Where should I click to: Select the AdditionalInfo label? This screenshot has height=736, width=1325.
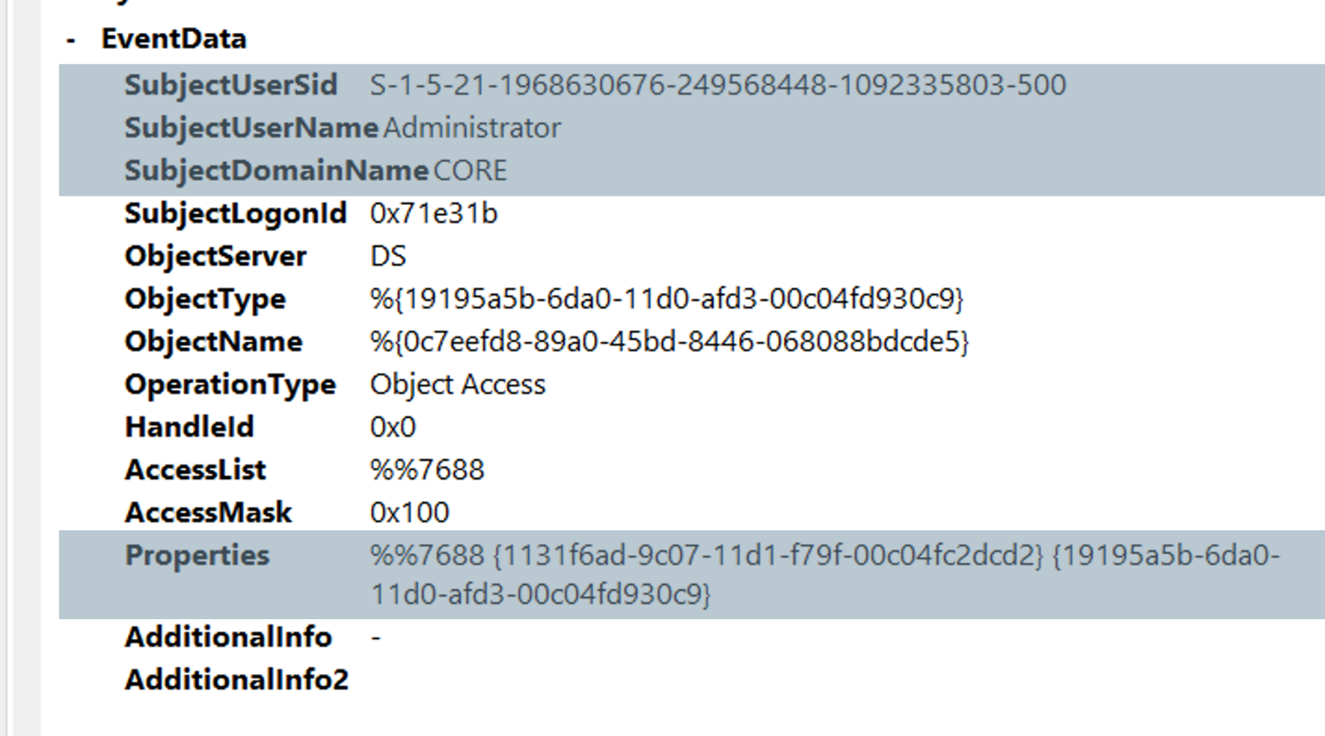click(x=228, y=637)
